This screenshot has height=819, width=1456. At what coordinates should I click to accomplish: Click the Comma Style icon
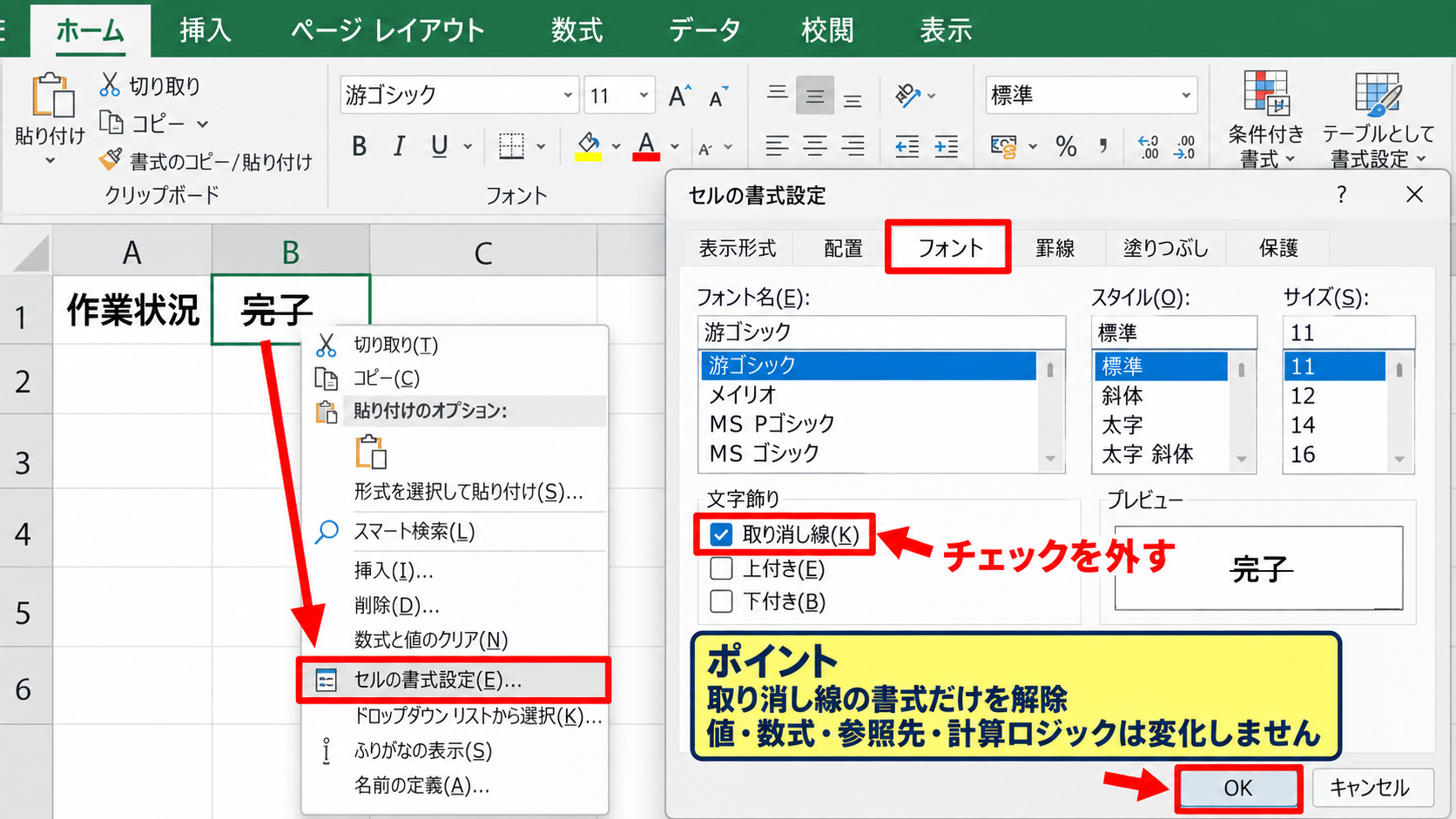click(1103, 146)
